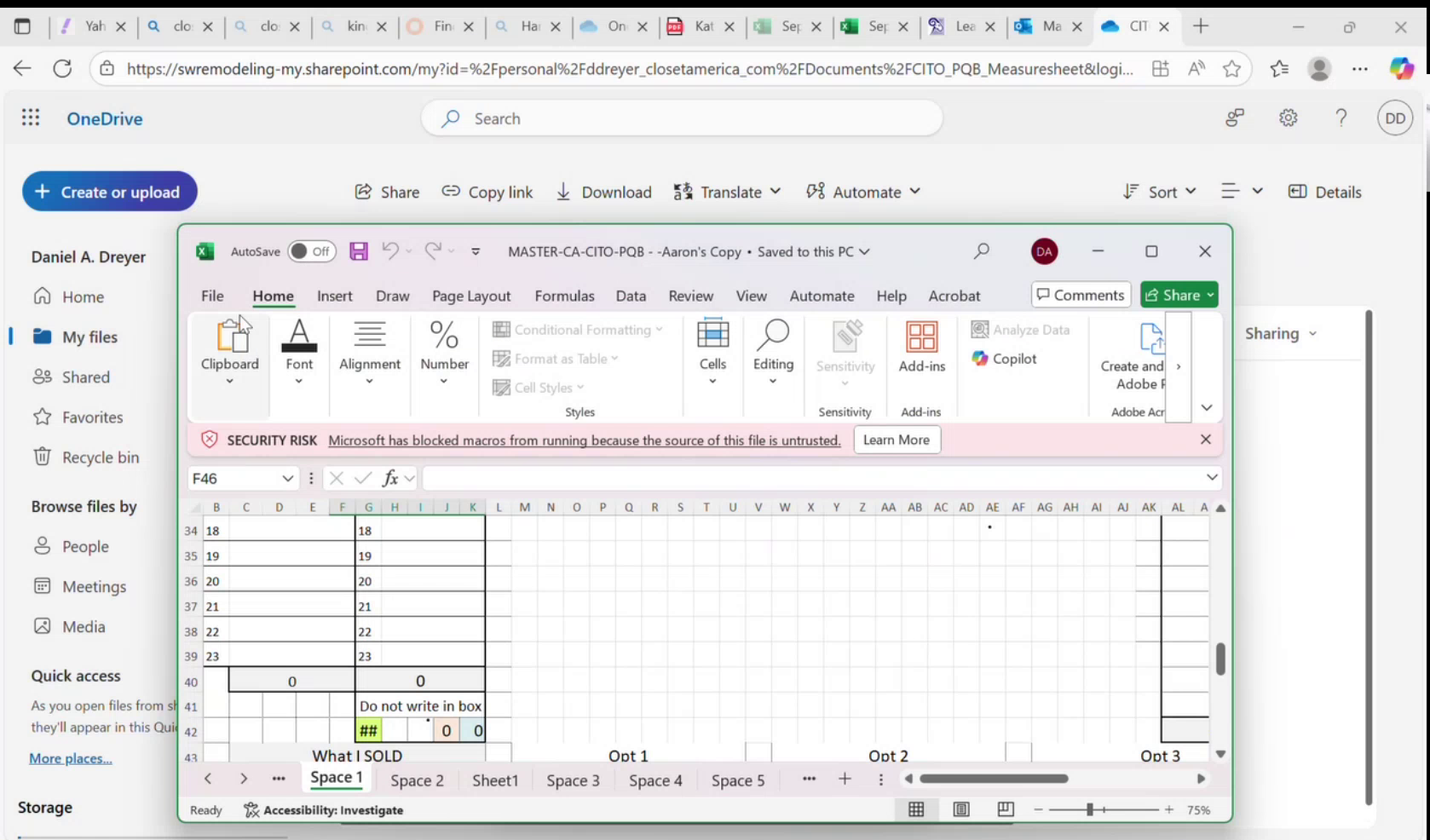Redo the last action

(x=434, y=251)
